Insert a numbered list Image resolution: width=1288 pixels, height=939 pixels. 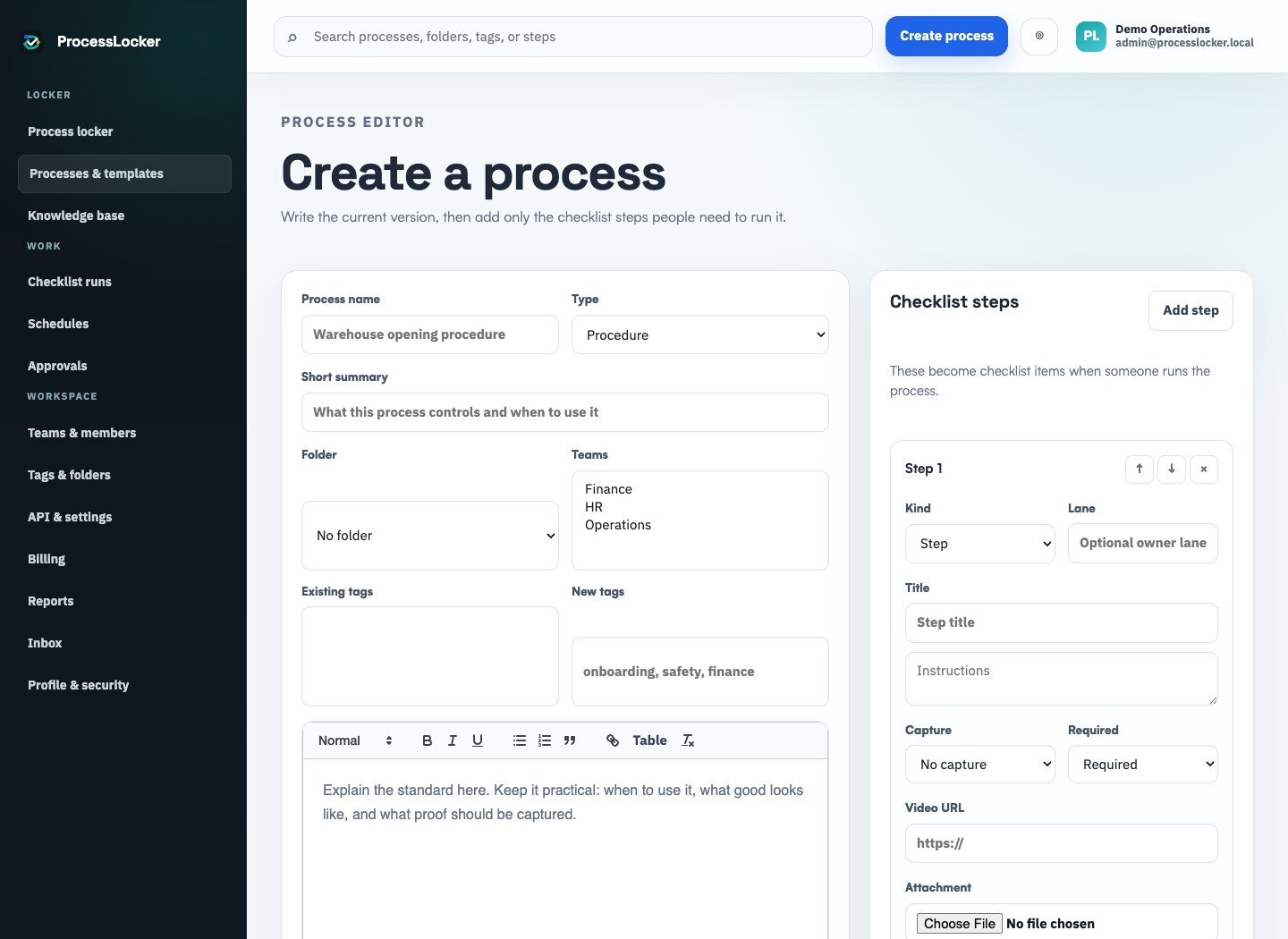pyautogui.click(x=545, y=740)
